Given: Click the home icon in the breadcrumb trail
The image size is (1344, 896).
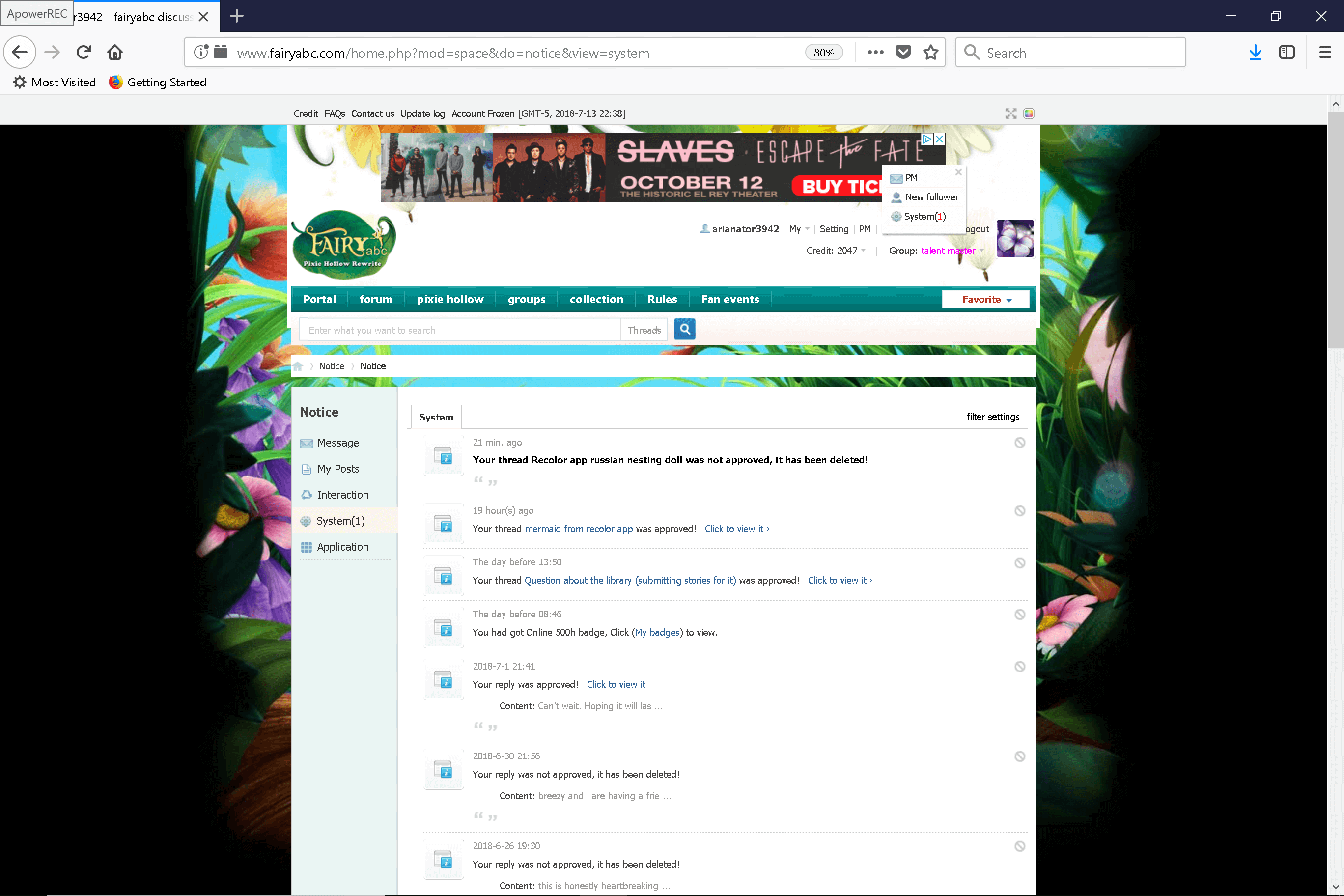Looking at the screenshot, I should (x=298, y=365).
